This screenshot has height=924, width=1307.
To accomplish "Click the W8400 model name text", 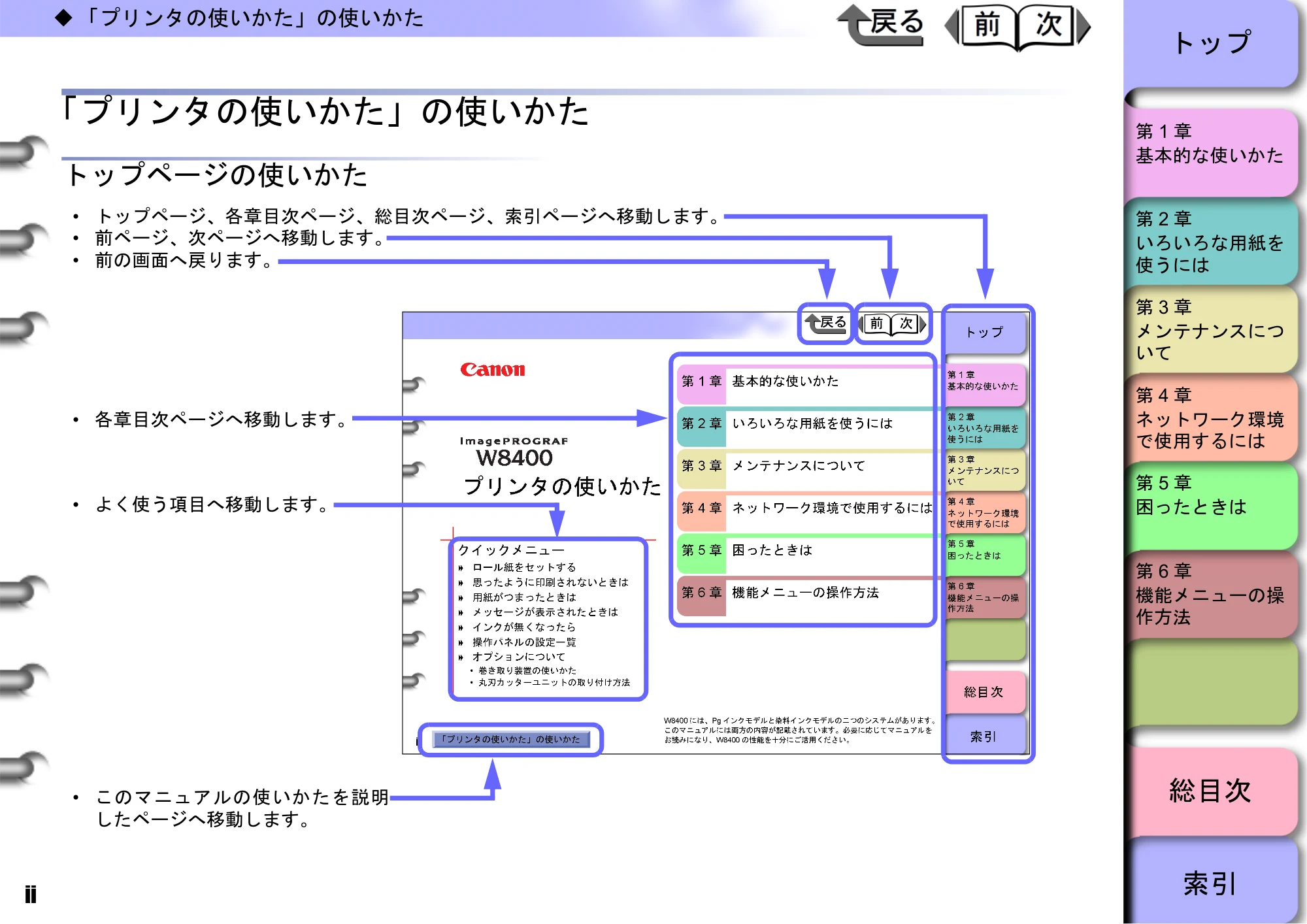I will click(x=514, y=458).
